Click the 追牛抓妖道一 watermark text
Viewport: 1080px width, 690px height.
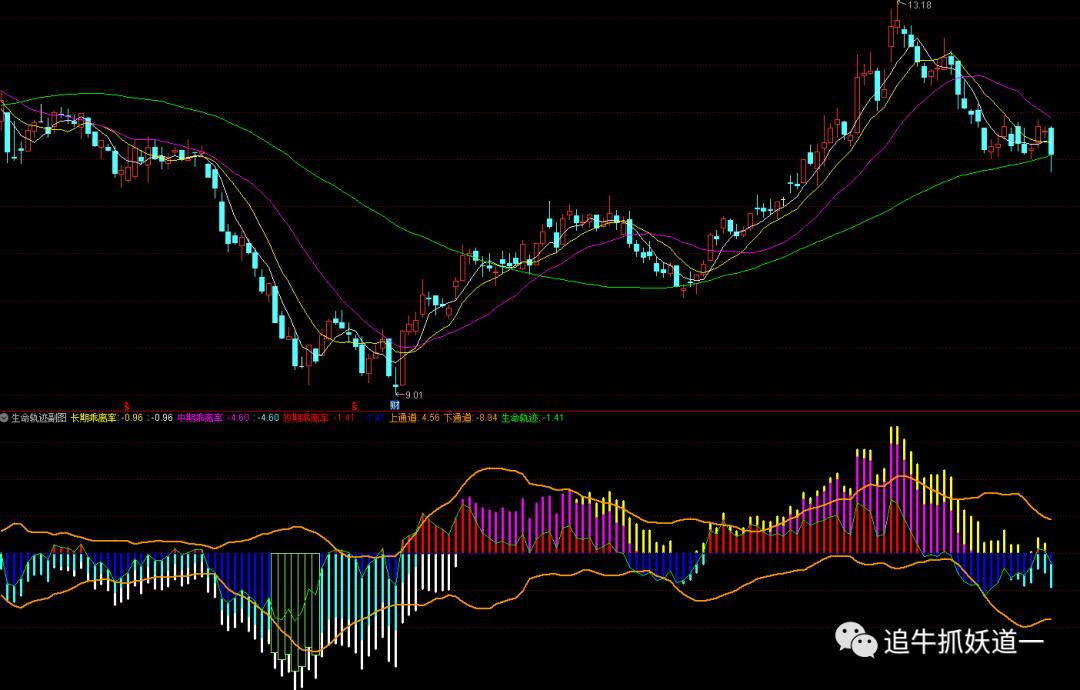[963, 640]
